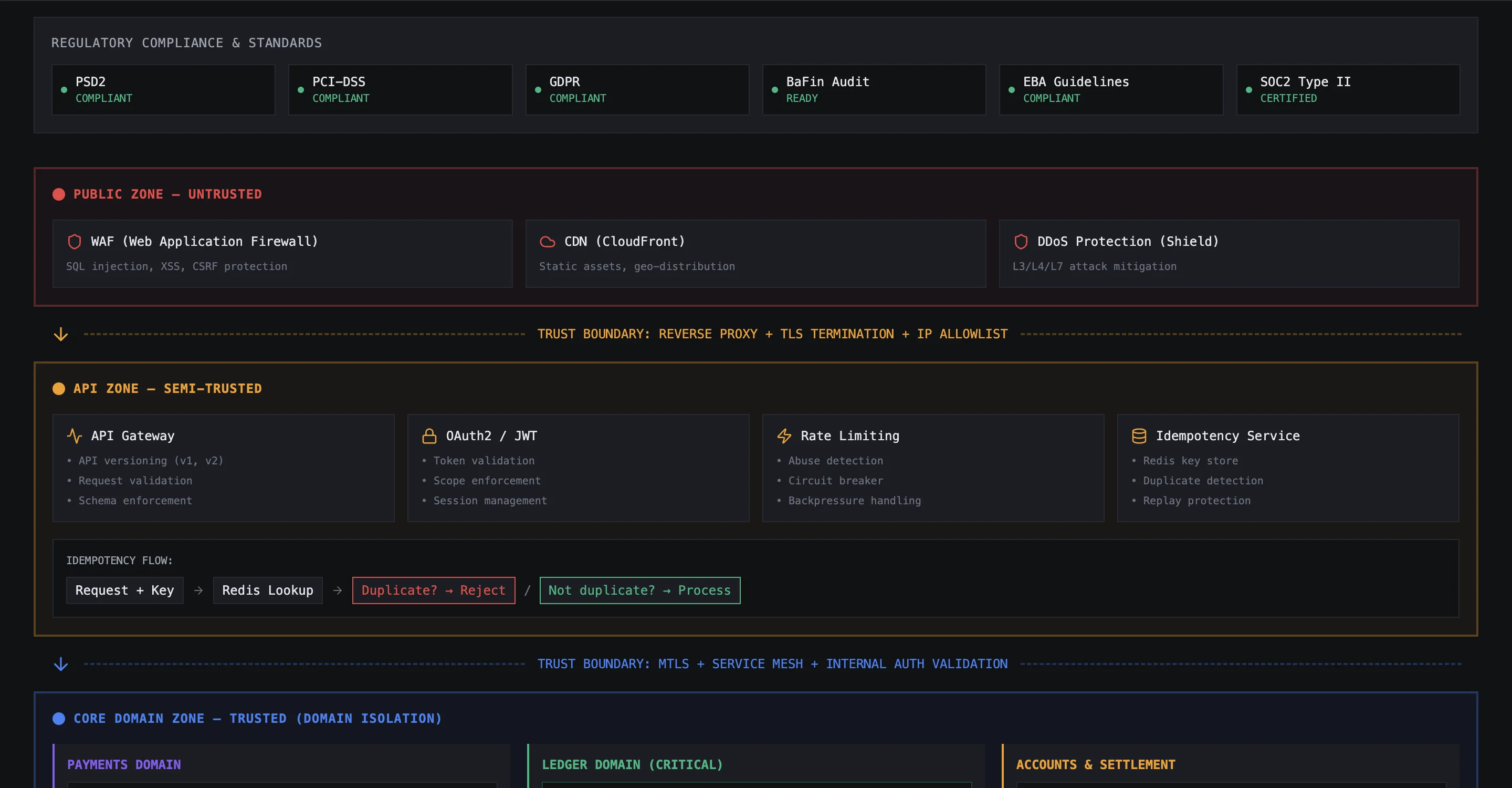The width and height of the screenshot is (1512, 788).
Task: Click the orange trust boundary dashed line
Action: click(x=293, y=334)
